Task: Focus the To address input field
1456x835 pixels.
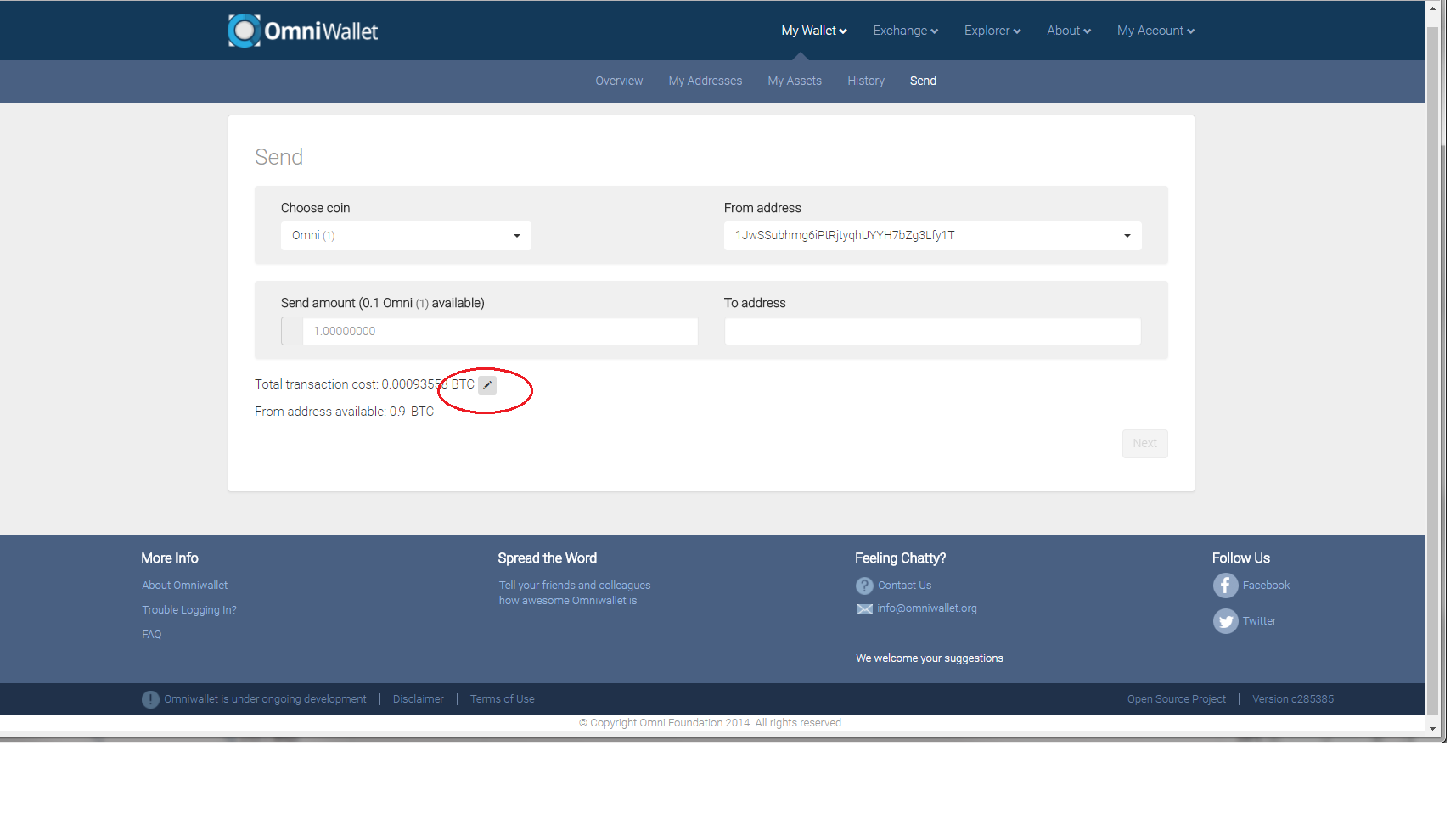Action: [x=932, y=332]
